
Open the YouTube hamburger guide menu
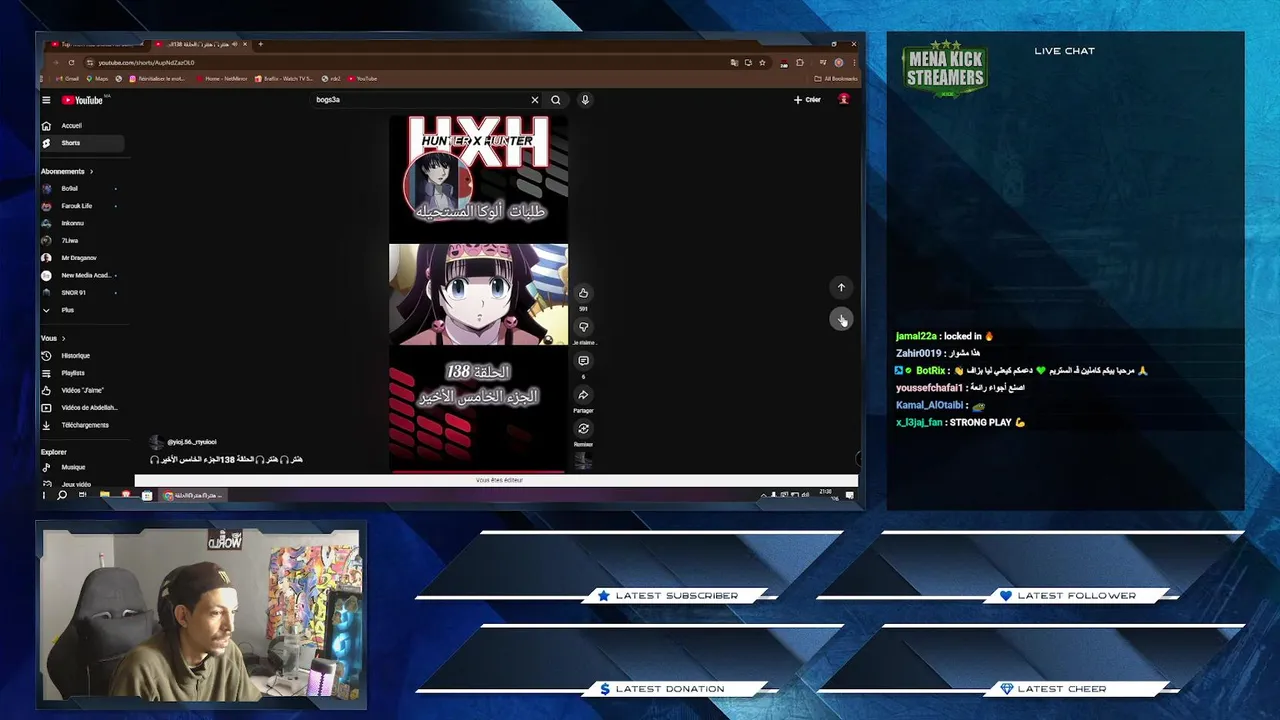[46, 100]
